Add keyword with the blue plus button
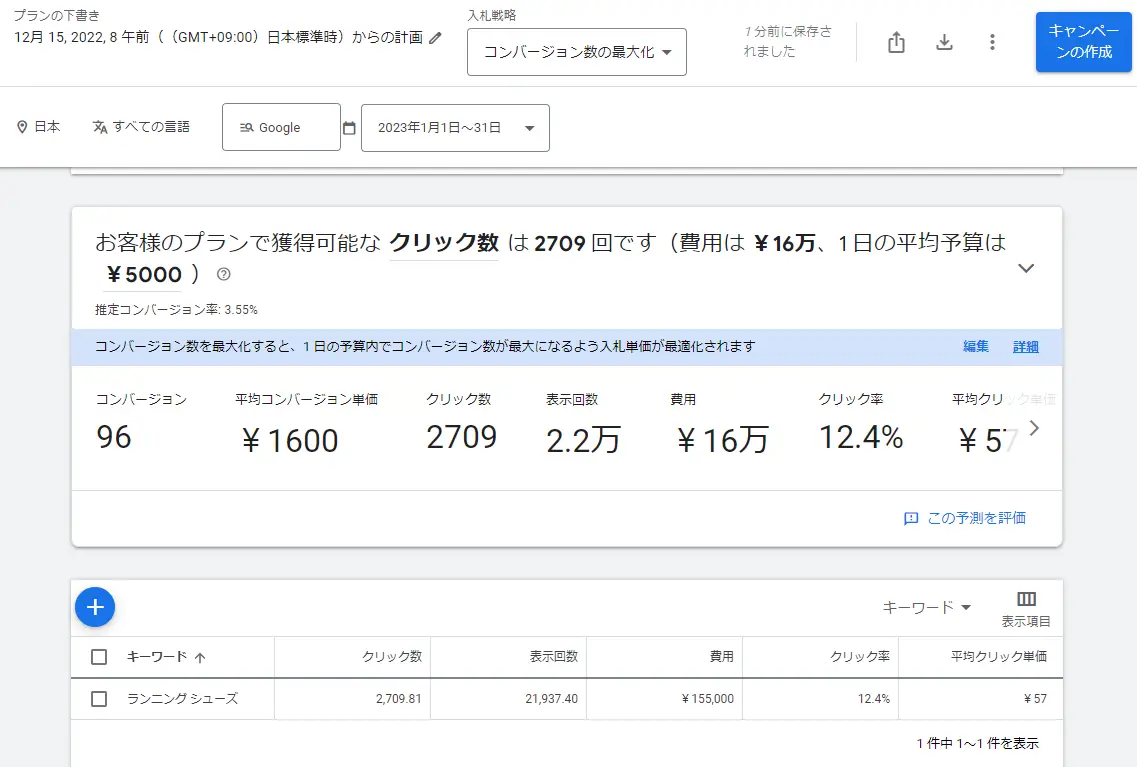This screenshot has height=767, width=1137. click(x=95, y=607)
